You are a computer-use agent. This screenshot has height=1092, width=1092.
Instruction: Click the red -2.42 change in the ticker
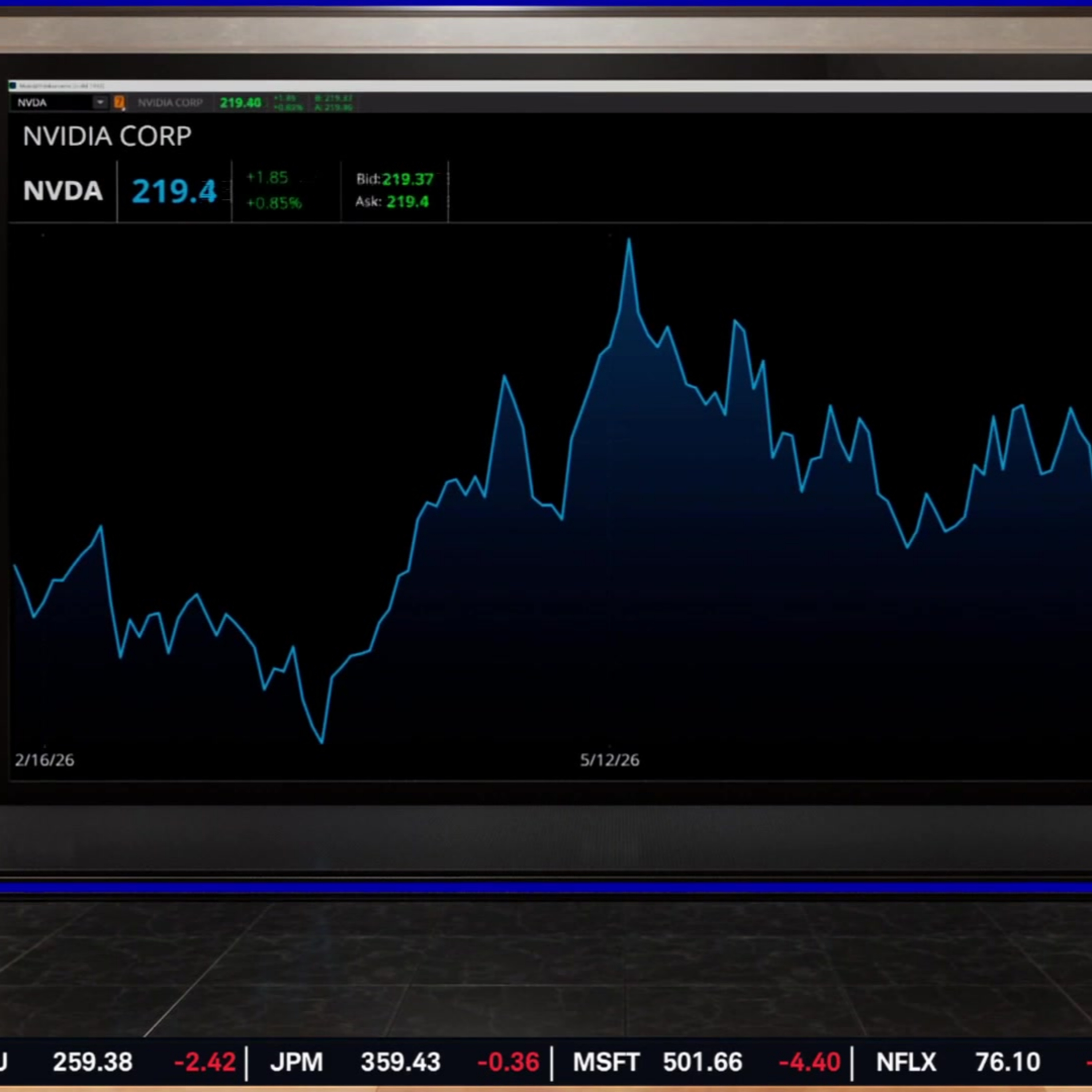205,1062
